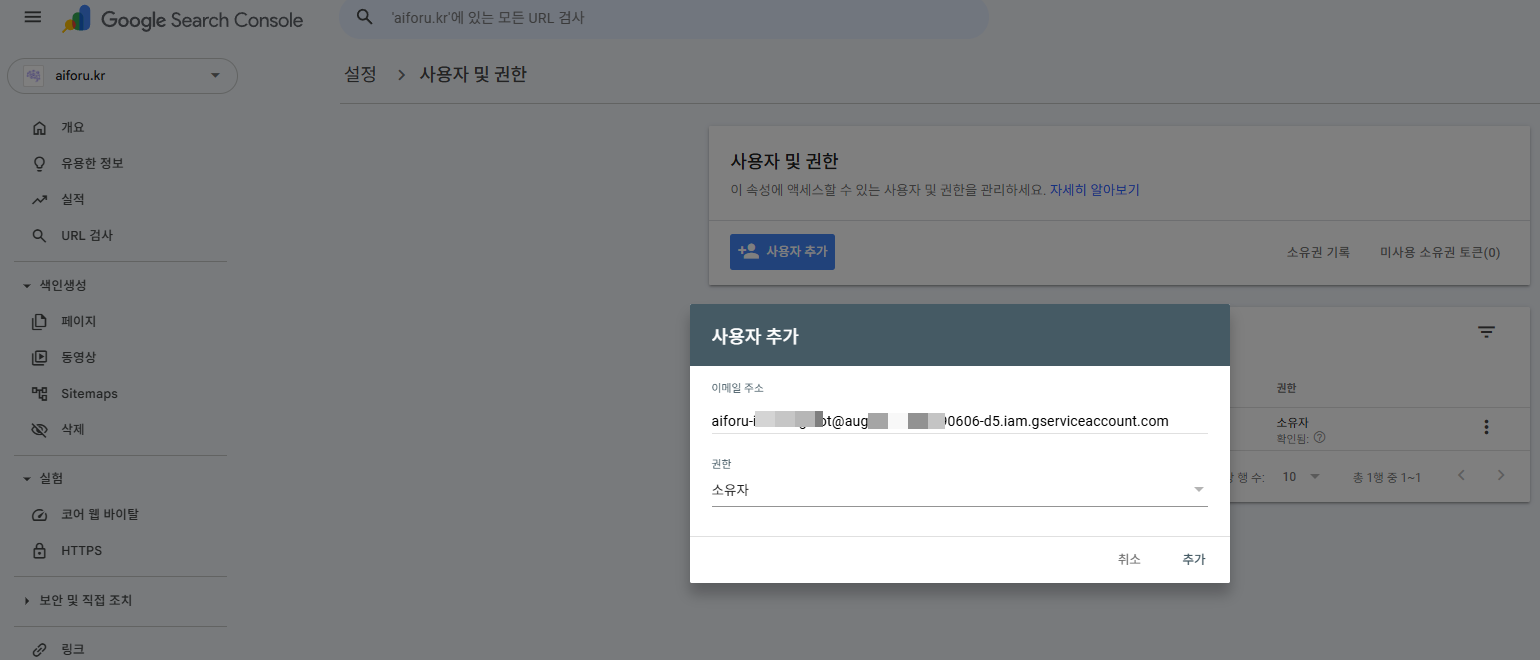This screenshot has width=1540, height=660.
Task: Click the search magnifier icon in URL bar
Action: [x=366, y=18]
